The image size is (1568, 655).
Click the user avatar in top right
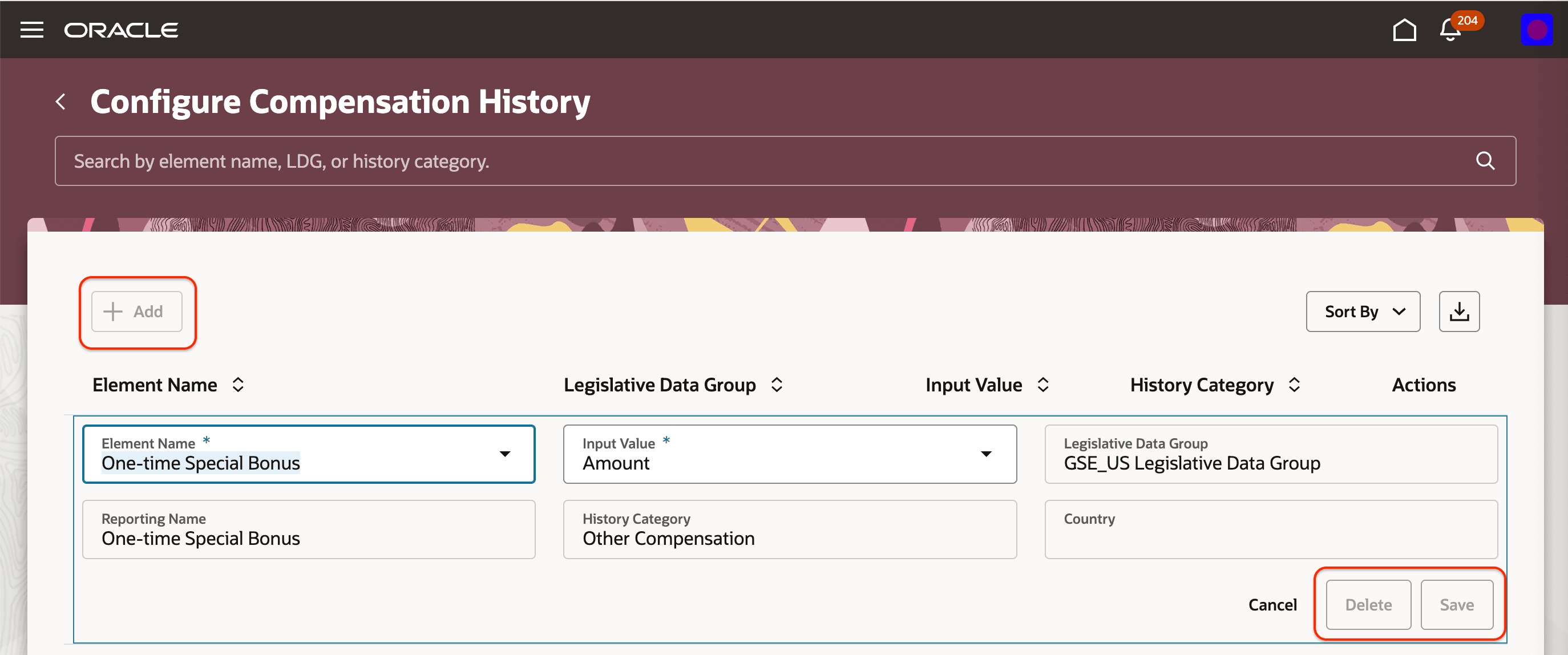[x=1538, y=29]
